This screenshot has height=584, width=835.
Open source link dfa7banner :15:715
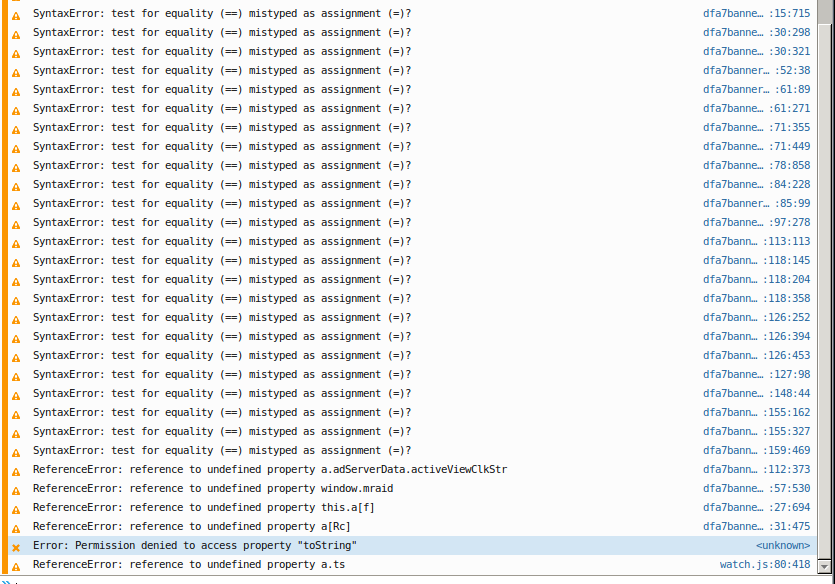(756, 13)
